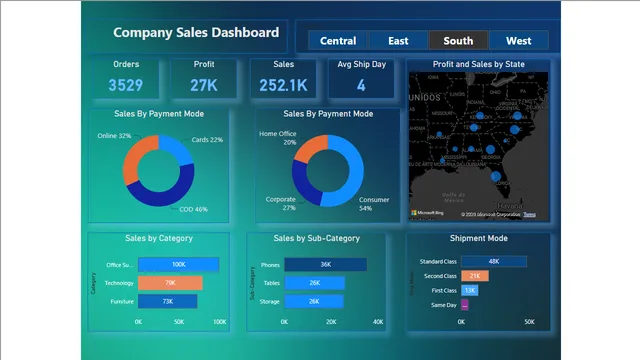Click the Florida bubble on the map
Image resolution: width=640 pixels, height=360 pixels.
pos(496,176)
